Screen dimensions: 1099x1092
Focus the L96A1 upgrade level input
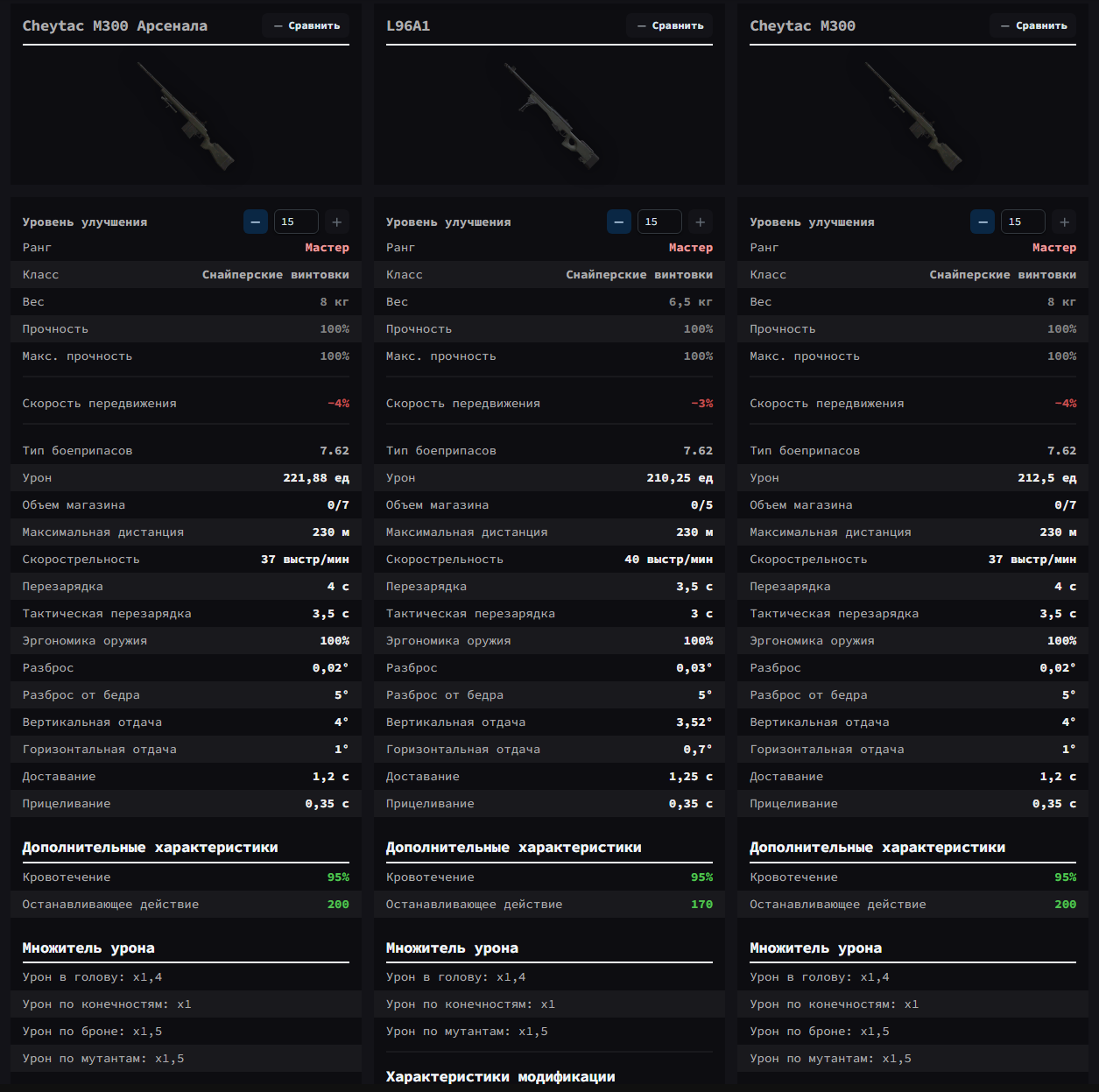pyautogui.click(x=659, y=222)
